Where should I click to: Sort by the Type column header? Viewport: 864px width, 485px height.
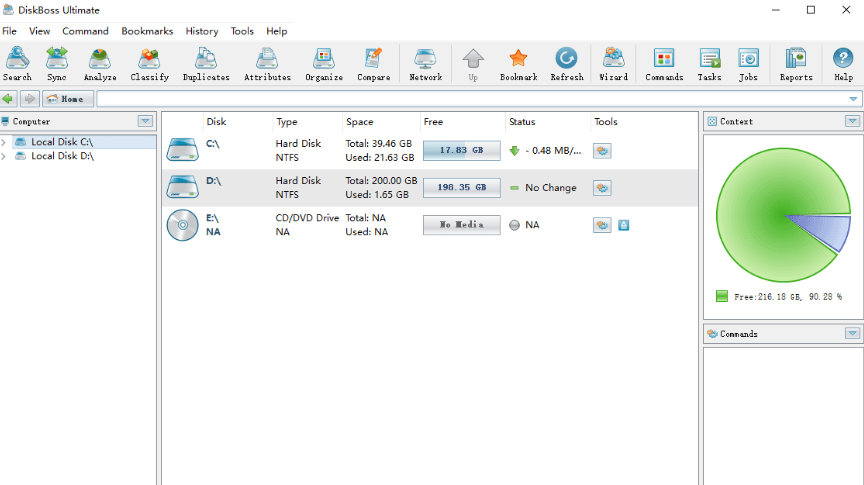click(287, 122)
